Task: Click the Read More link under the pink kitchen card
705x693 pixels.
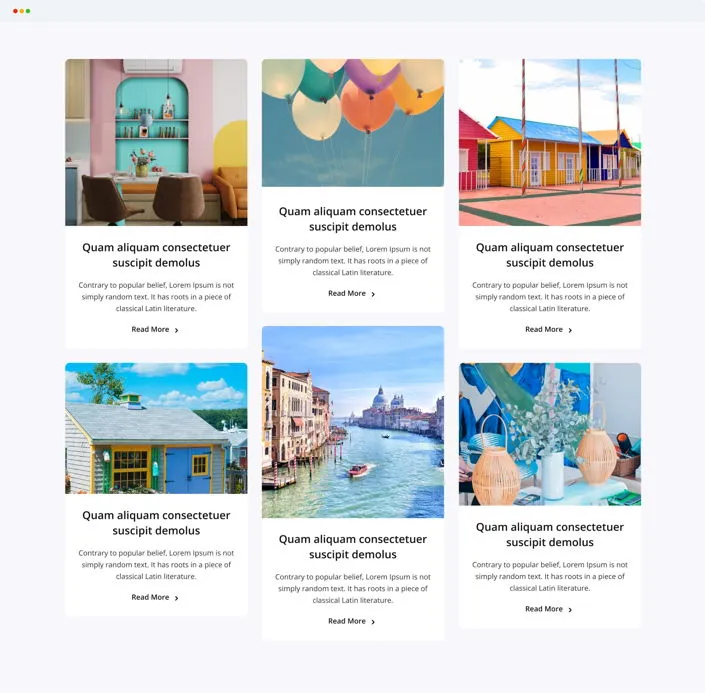Action: 150,329
